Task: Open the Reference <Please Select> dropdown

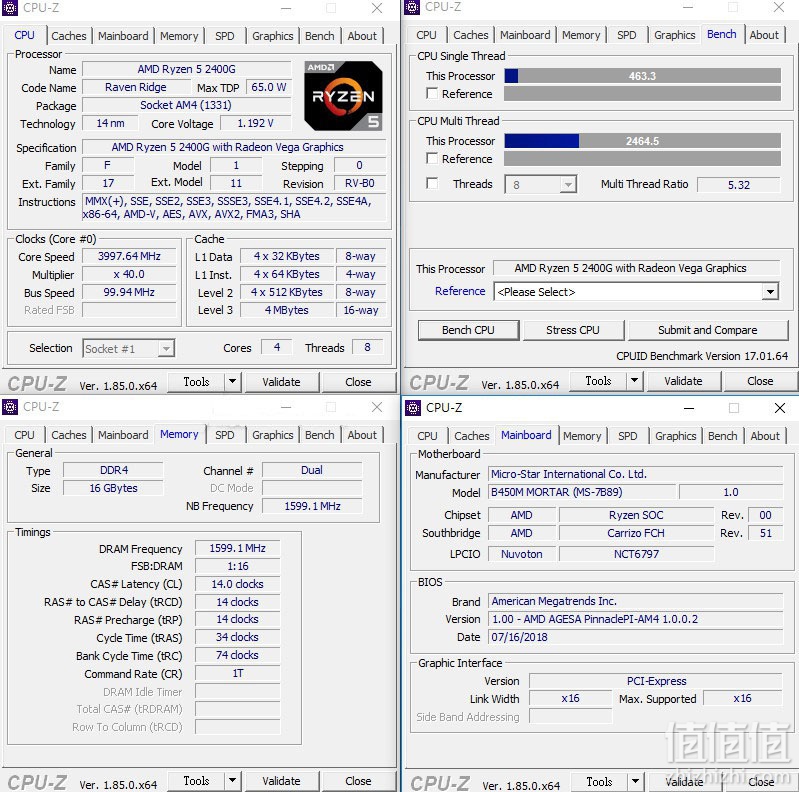Action: 636,292
